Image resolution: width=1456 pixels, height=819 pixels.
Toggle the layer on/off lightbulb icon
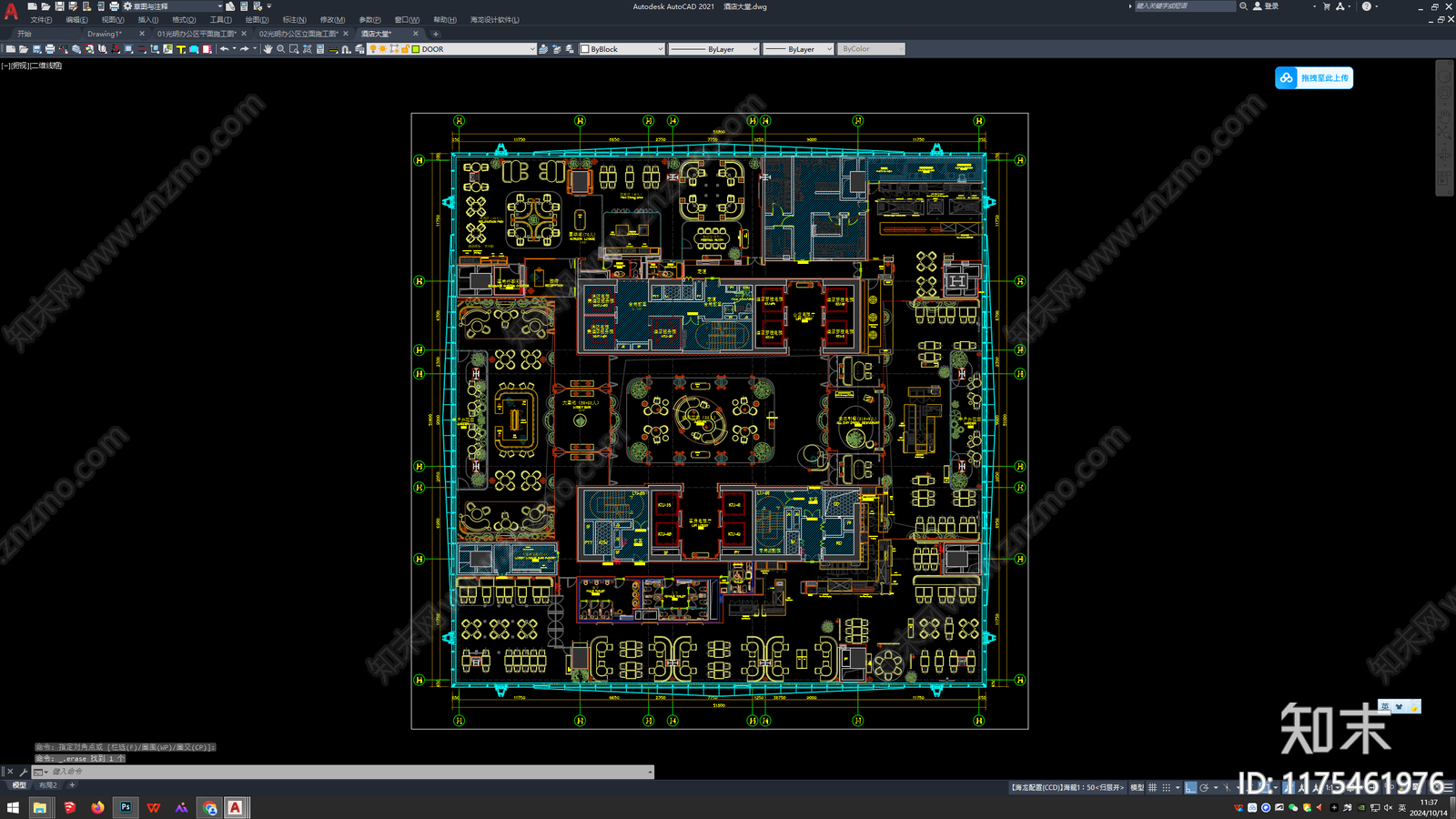(373, 49)
